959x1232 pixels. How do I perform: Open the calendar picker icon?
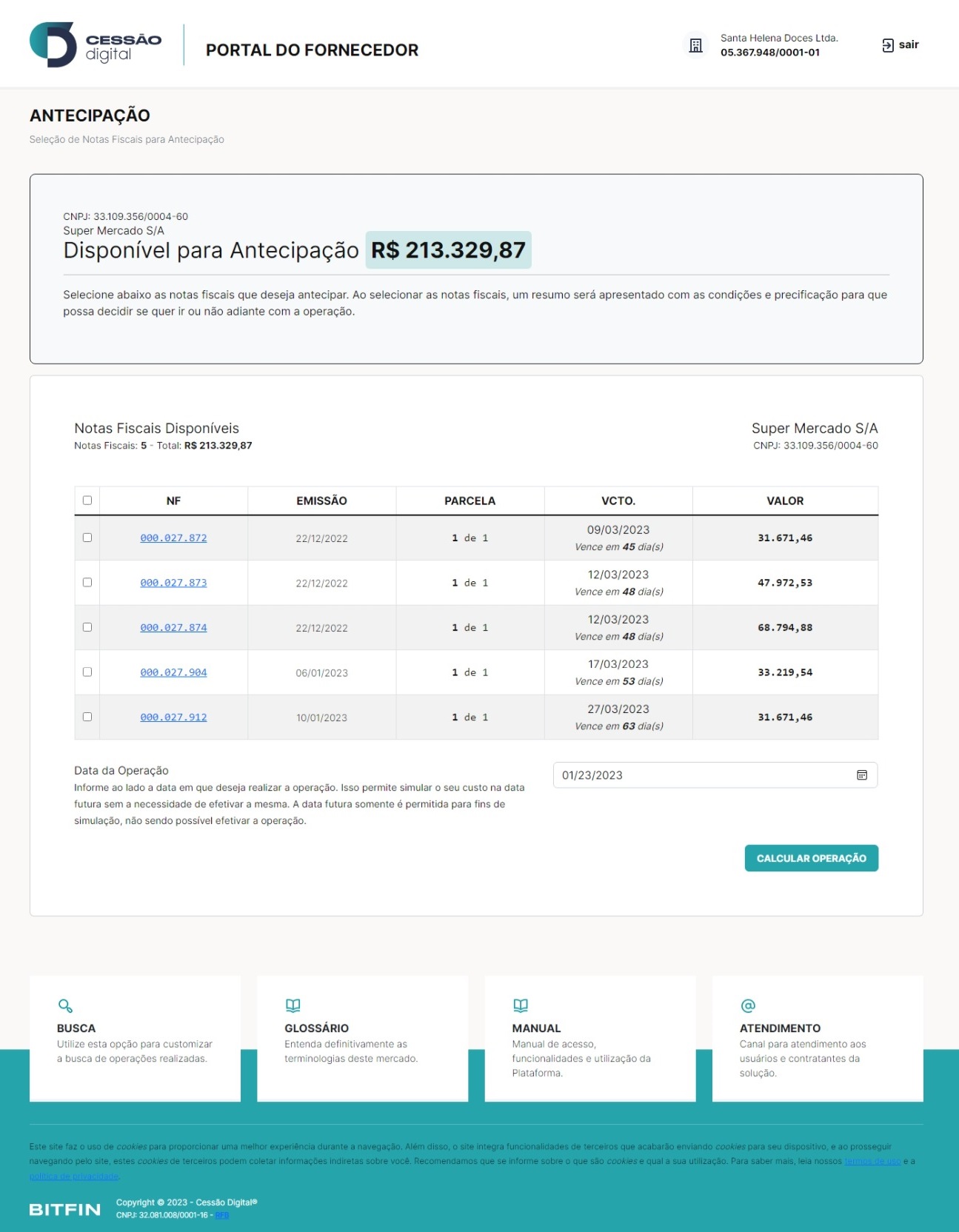(x=861, y=775)
